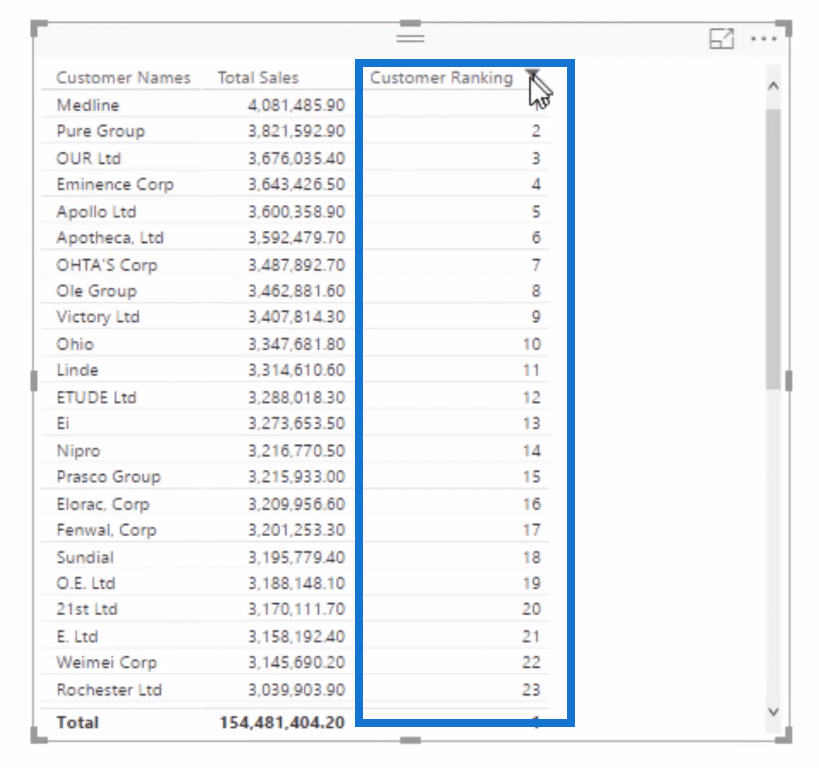Click the 3,600,358.90 sales value
Image resolution: width=819 pixels, height=768 pixels.
(296, 212)
